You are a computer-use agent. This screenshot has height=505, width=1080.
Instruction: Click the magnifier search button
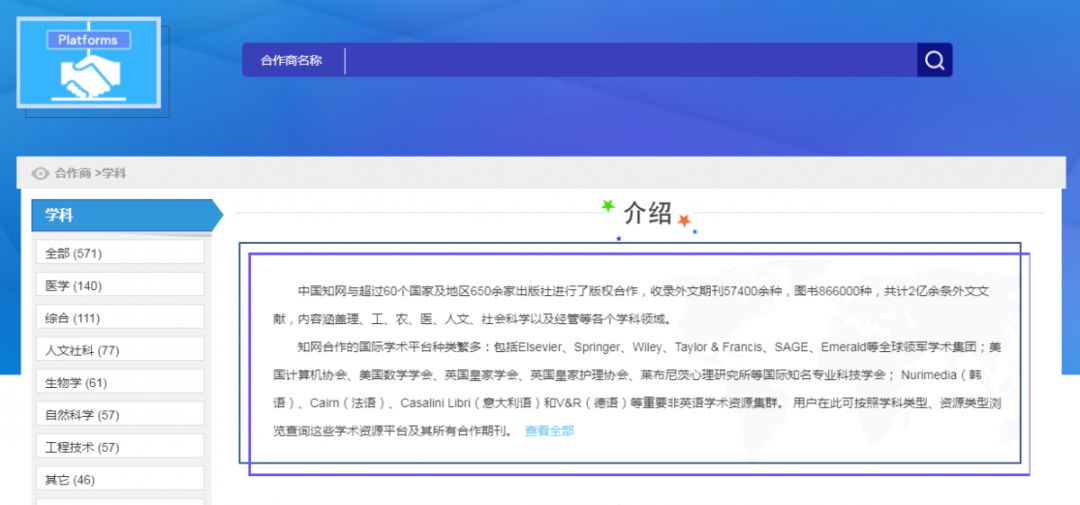935,60
